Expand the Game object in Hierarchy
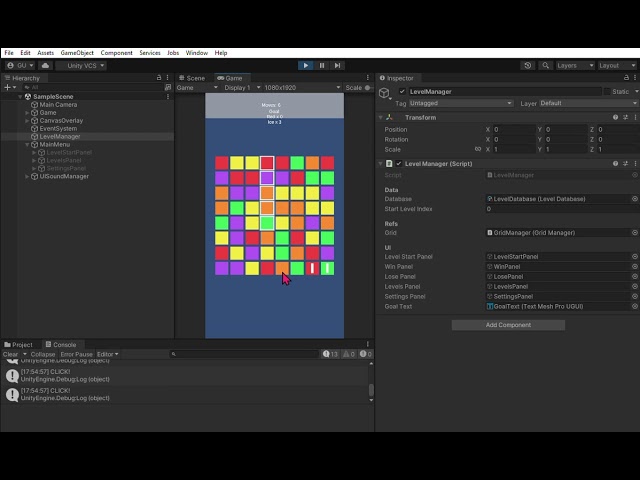The height and width of the screenshot is (480, 640). pos(27,113)
